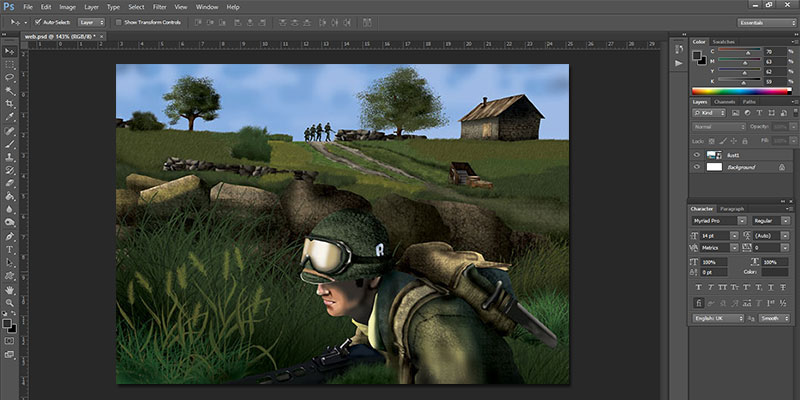This screenshot has height=400, width=800.
Task: Filter layers by pixel layers icon
Action: pos(735,113)
